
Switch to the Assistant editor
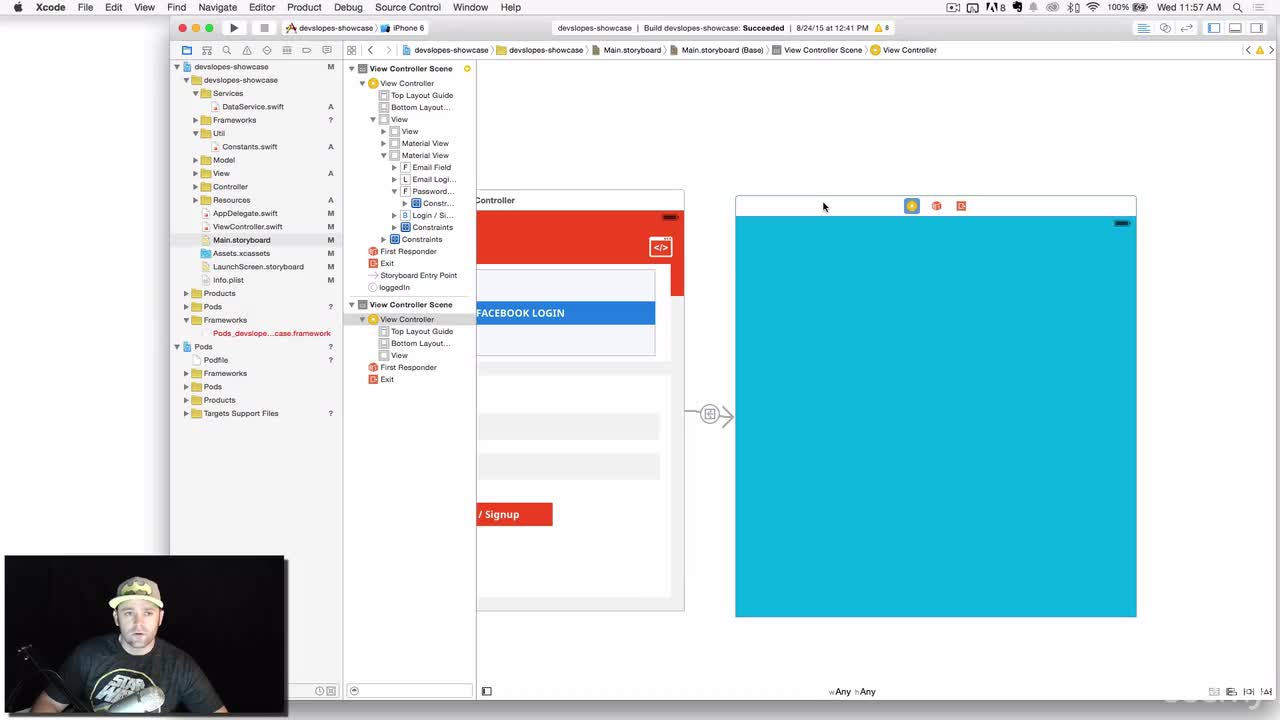pos(1165,28)
